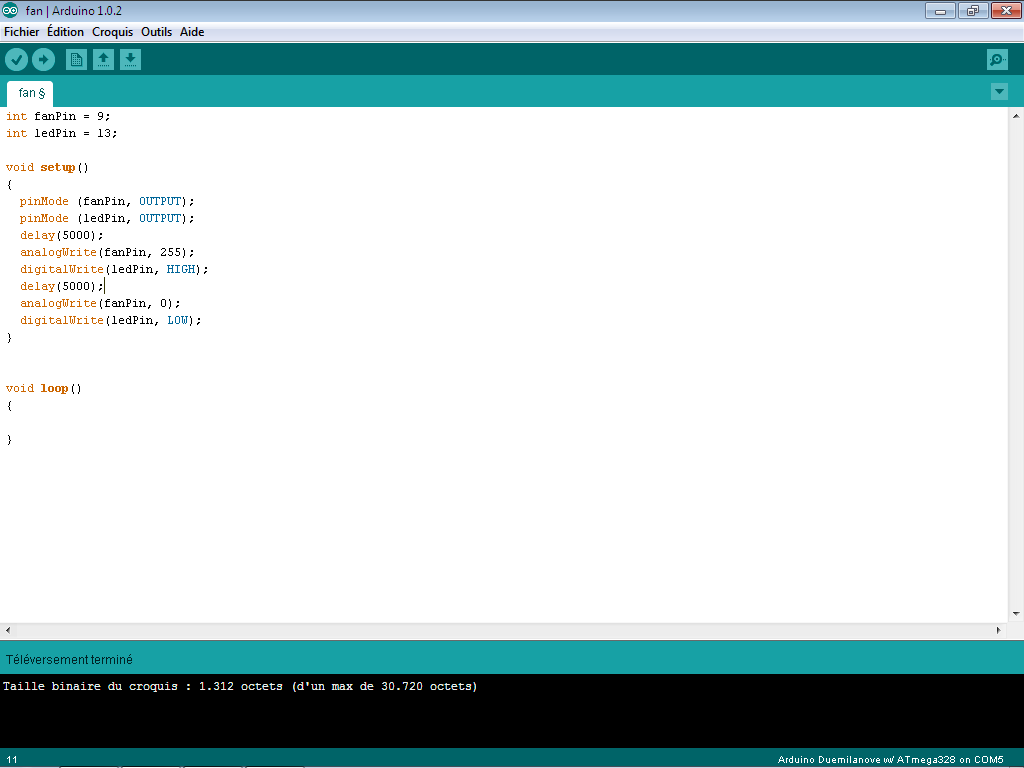Create a new sketch with the New icon
1024x768 pixels.
coord(76,60)
